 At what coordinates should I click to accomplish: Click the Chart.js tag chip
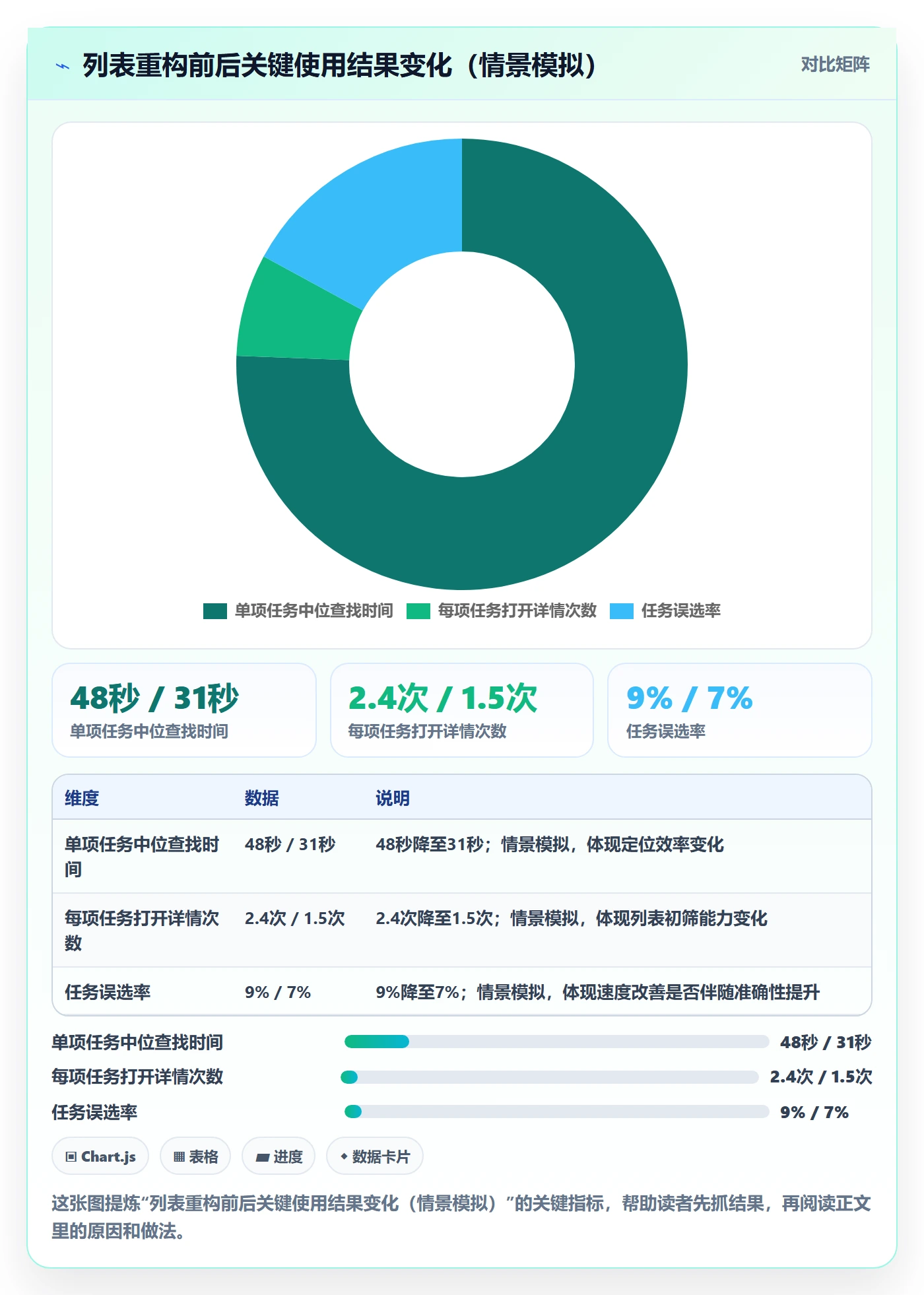(x=100, y=1156)
